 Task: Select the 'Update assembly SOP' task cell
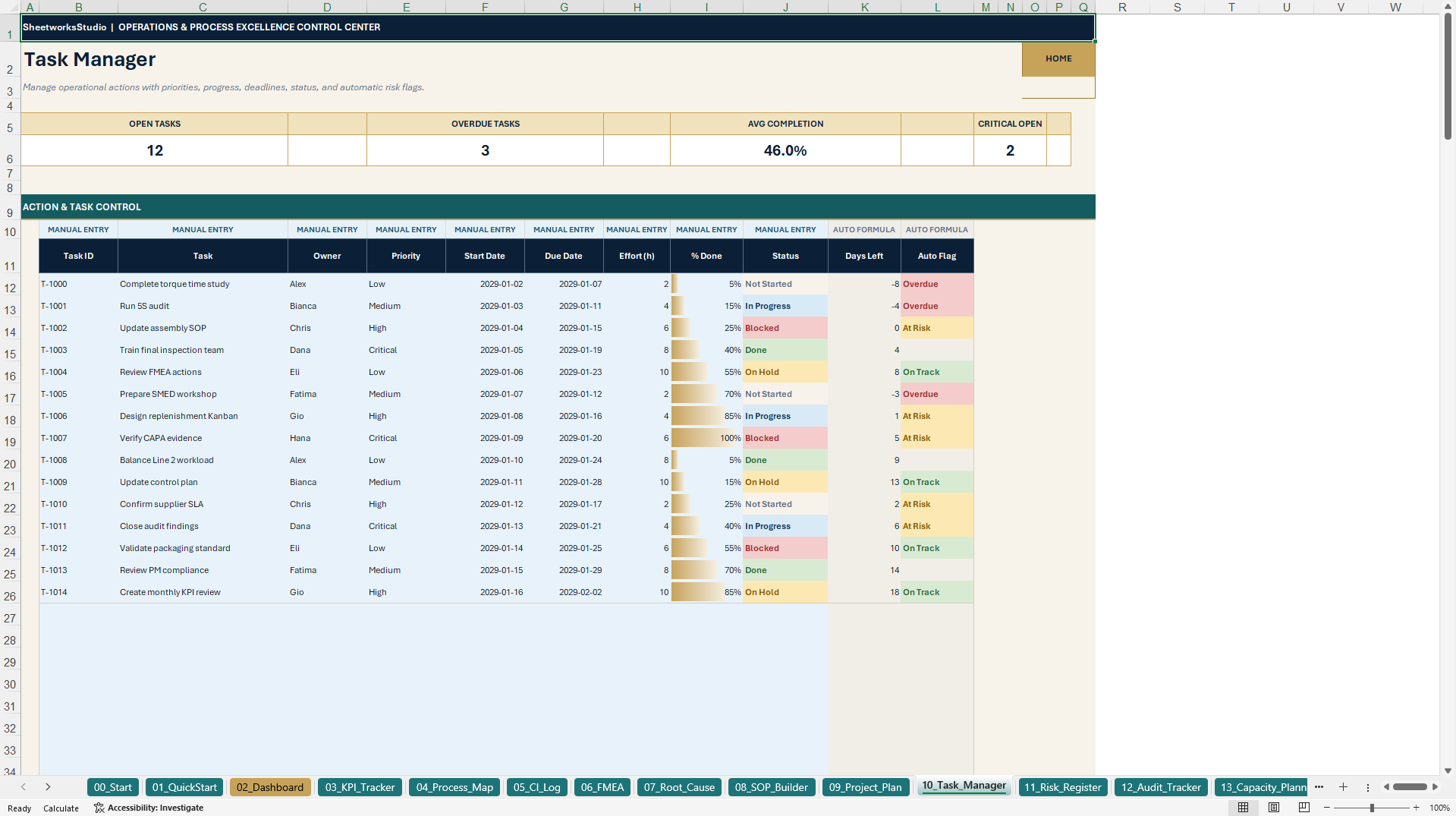click(203, 329)
